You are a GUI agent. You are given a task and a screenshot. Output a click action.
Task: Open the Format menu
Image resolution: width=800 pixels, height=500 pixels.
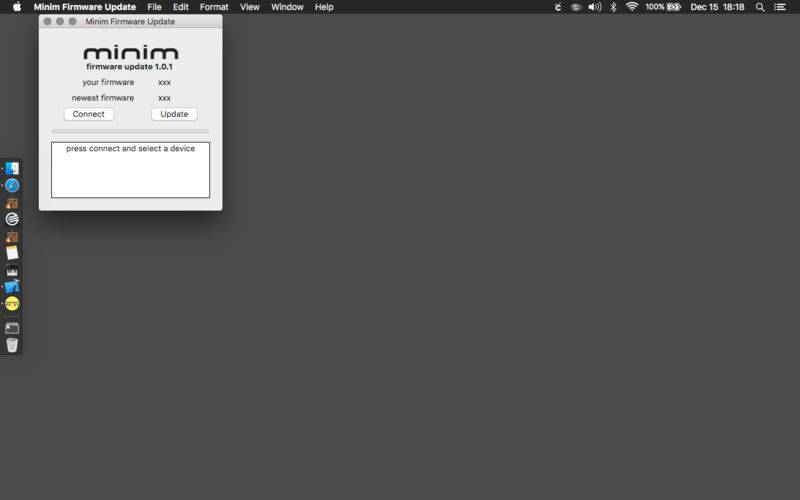click(214, 7)
